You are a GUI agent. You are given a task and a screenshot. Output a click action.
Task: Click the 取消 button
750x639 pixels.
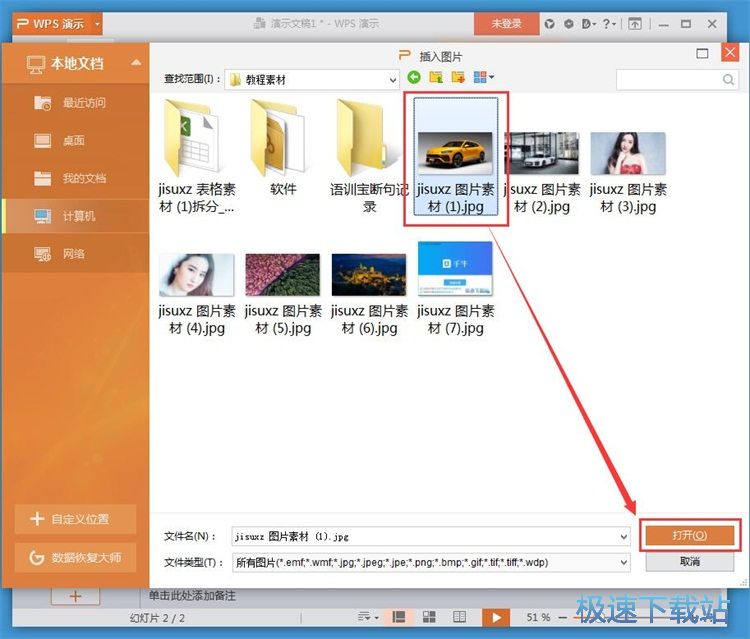(x=690, y=562)
